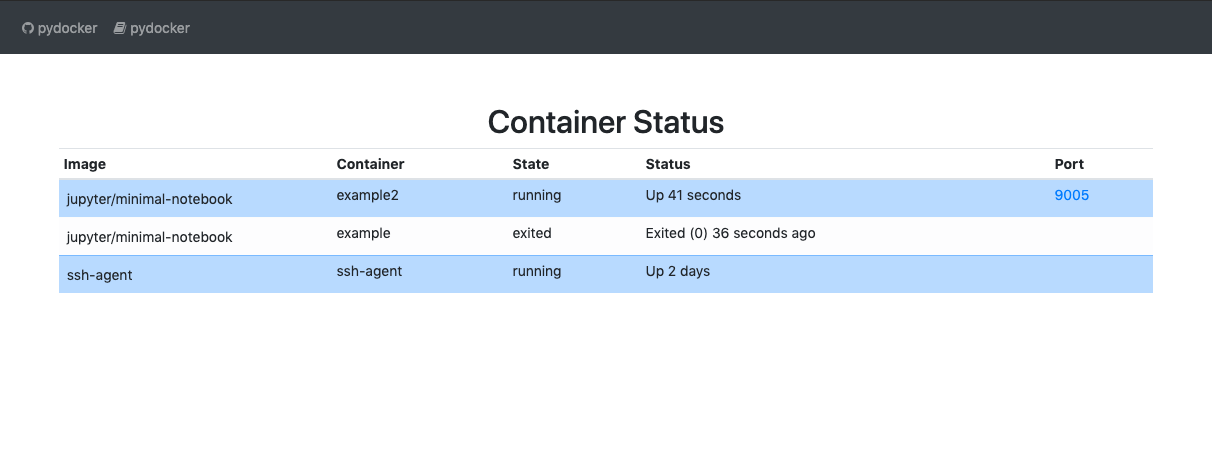1212x455 pixels.
Task: Click the Image column header
Action: tap(85, 164)
